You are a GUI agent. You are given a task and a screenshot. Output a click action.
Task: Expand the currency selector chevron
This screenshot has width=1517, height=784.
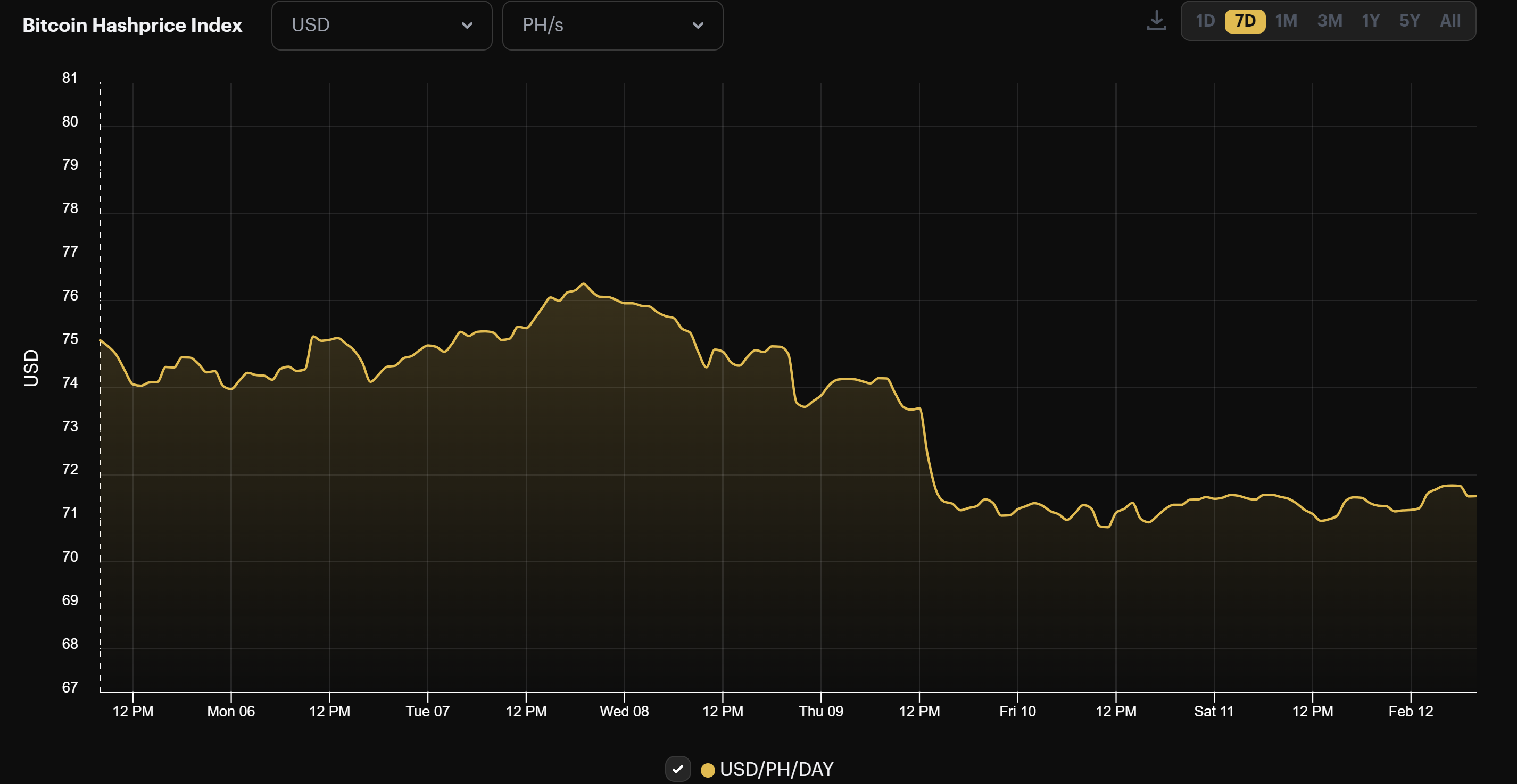tap(467, 26)
